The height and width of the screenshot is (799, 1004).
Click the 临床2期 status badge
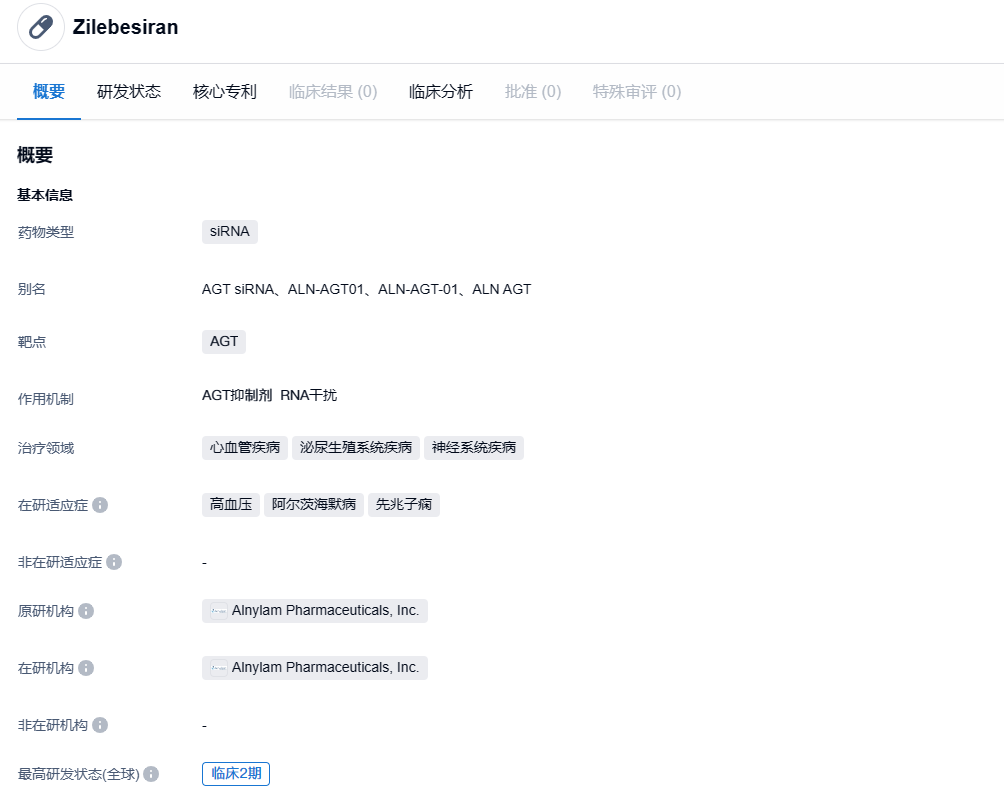(x=236, y=774)
